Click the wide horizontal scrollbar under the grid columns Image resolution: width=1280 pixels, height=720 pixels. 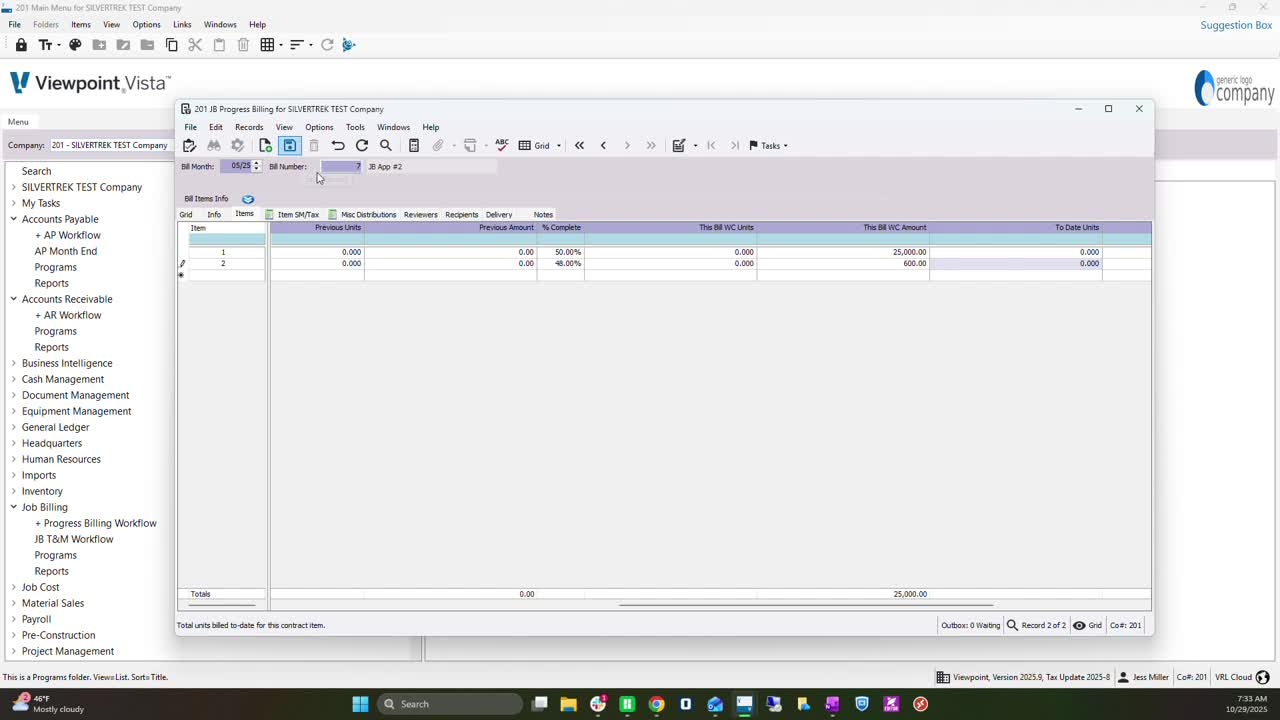pyautogui.click(x=805, y=605)
